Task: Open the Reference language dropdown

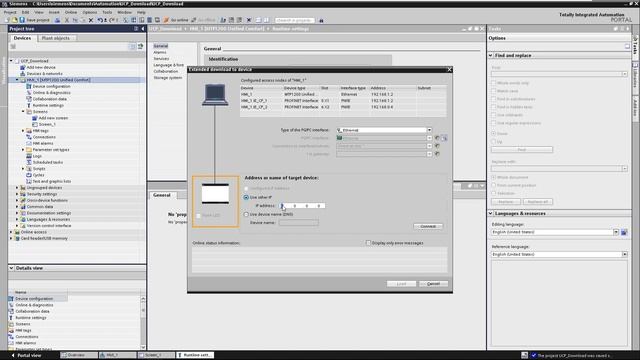Action: click(624, 254)
